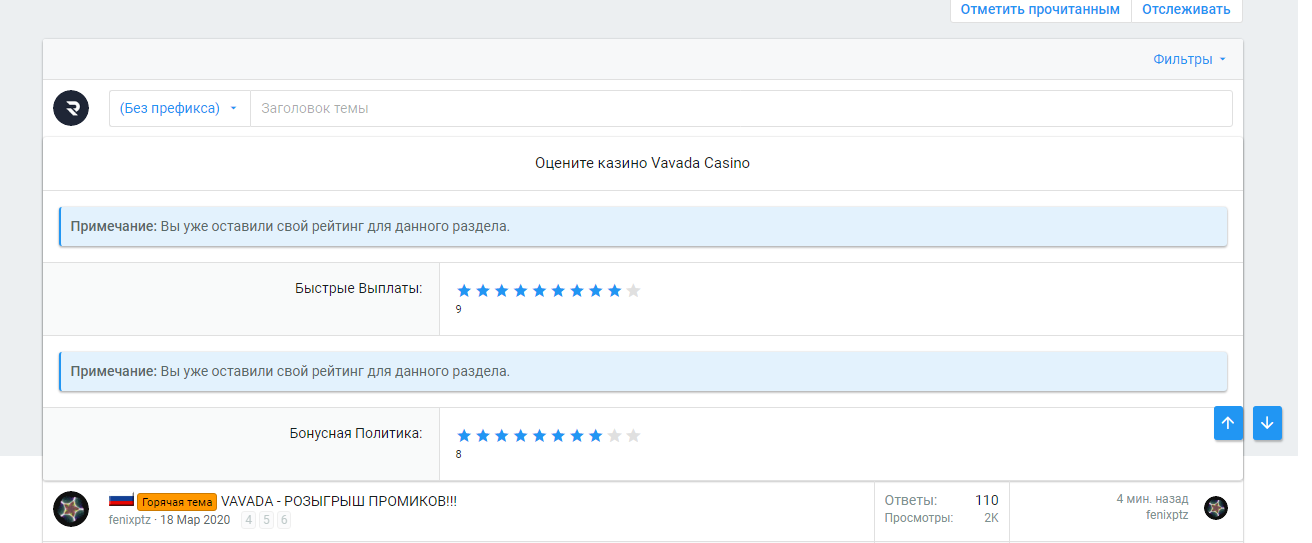Viewport: 1312px width, 543px height.
Task: Open thread VAVADA - РОЗЫГРЫШ ПРОМИКОВ!!!
Action: pos(339,501)
